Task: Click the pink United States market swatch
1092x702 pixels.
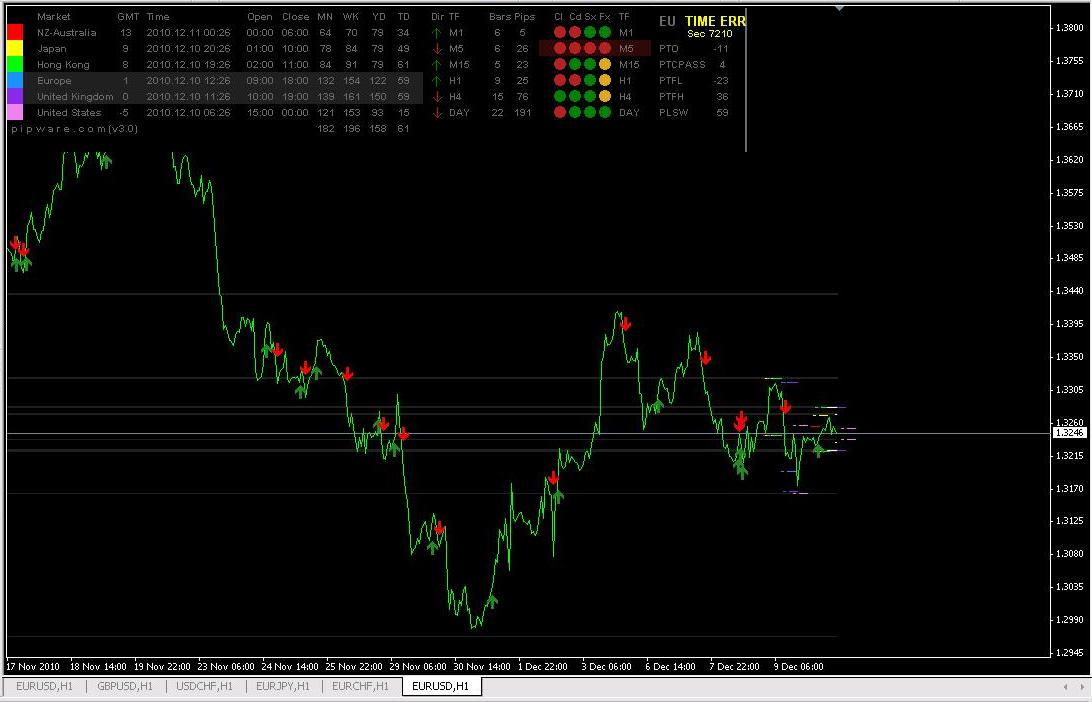Action: [x=15, y=112]
